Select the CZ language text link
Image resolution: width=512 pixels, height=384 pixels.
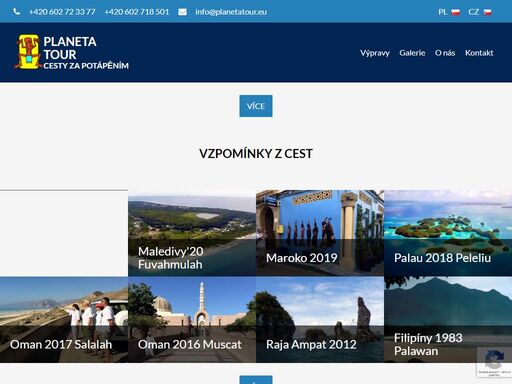pos(473,12)
